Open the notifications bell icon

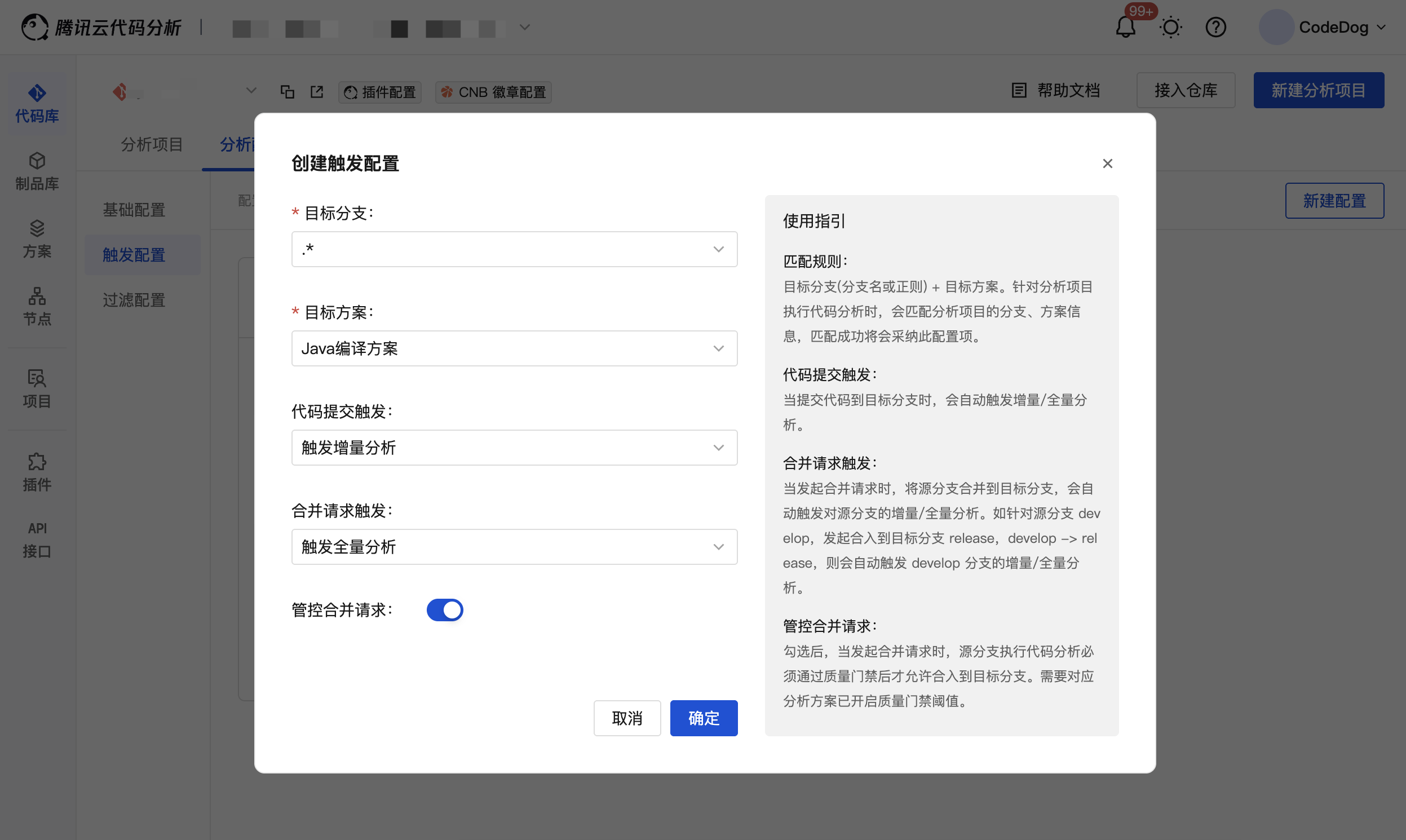(1125, 27)
